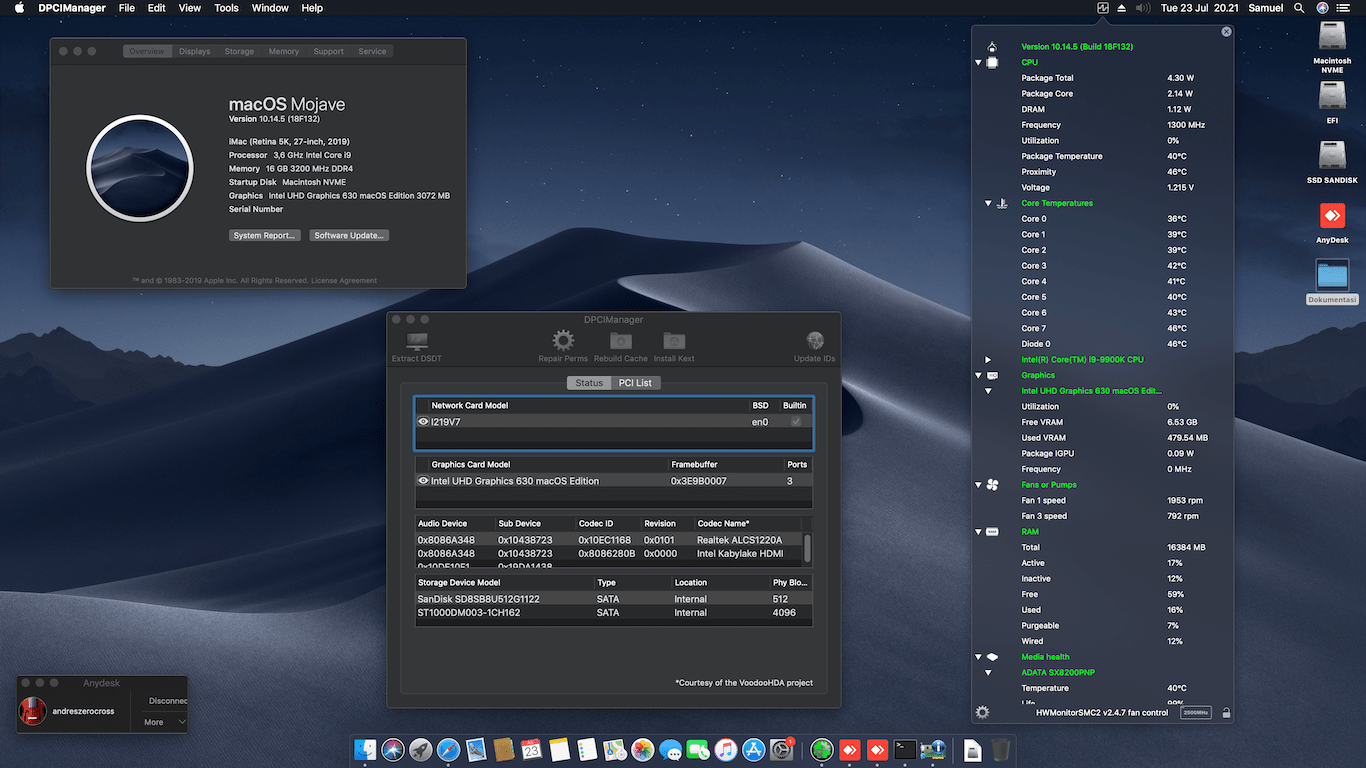Click the RAM module icon in HWMonitor

(992, 532)
